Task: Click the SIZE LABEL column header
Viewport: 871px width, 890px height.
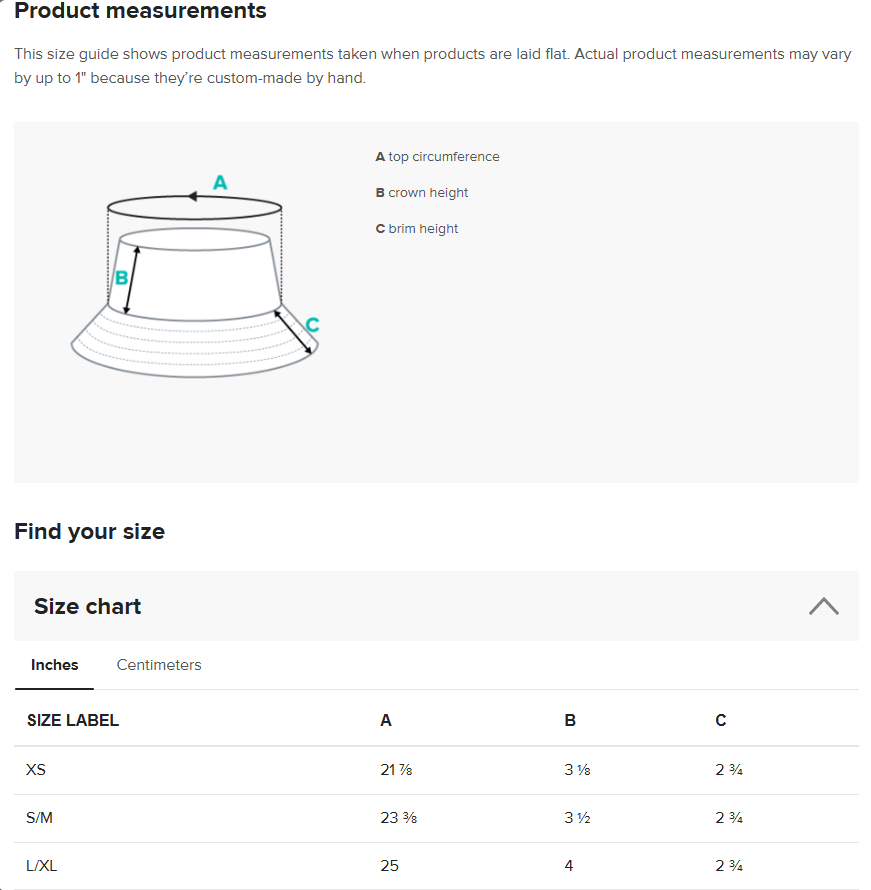Action: click(73, 720)
